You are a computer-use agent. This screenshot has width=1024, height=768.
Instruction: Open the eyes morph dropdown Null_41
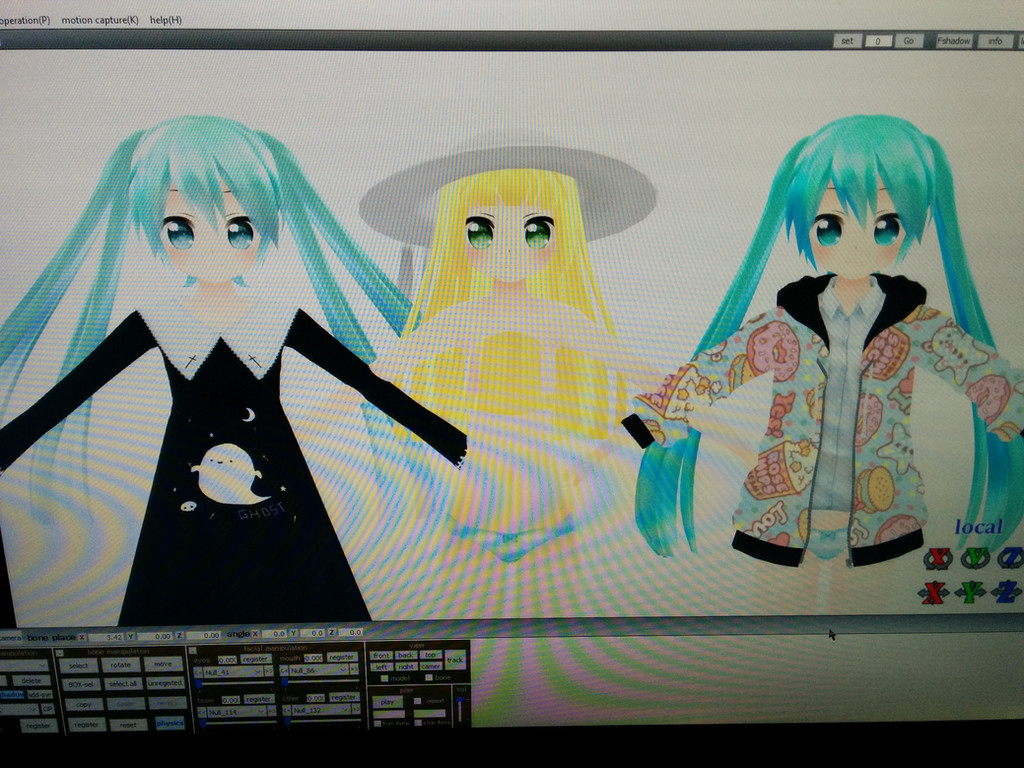pos(233,672)
